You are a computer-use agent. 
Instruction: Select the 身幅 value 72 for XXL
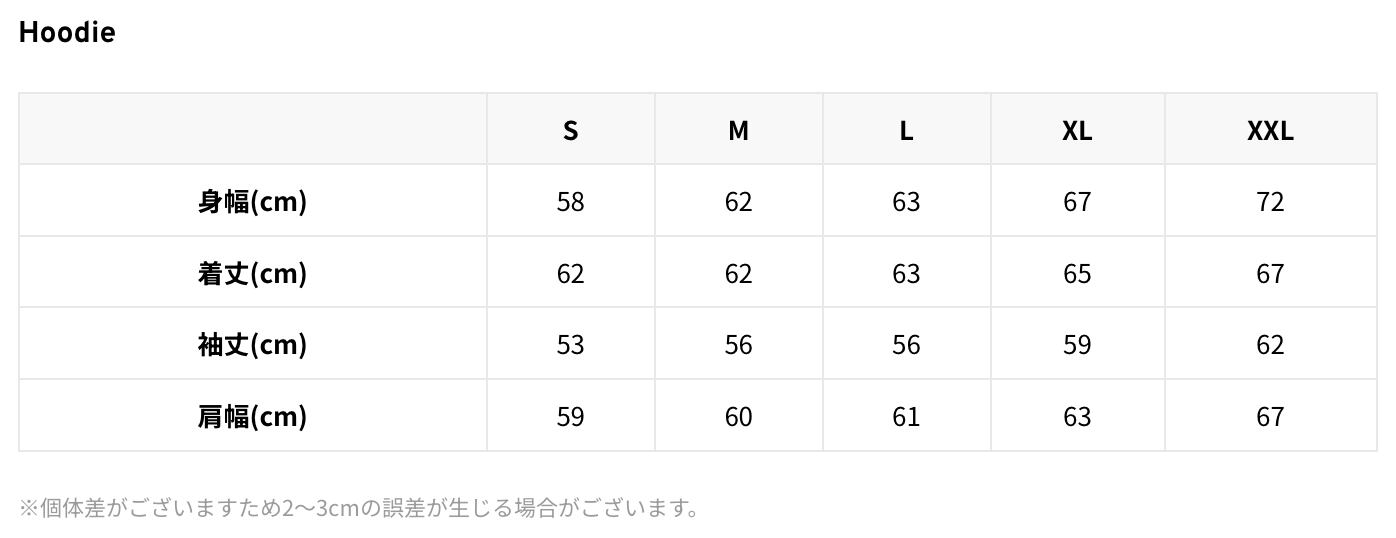click(x=1270, y=201)
